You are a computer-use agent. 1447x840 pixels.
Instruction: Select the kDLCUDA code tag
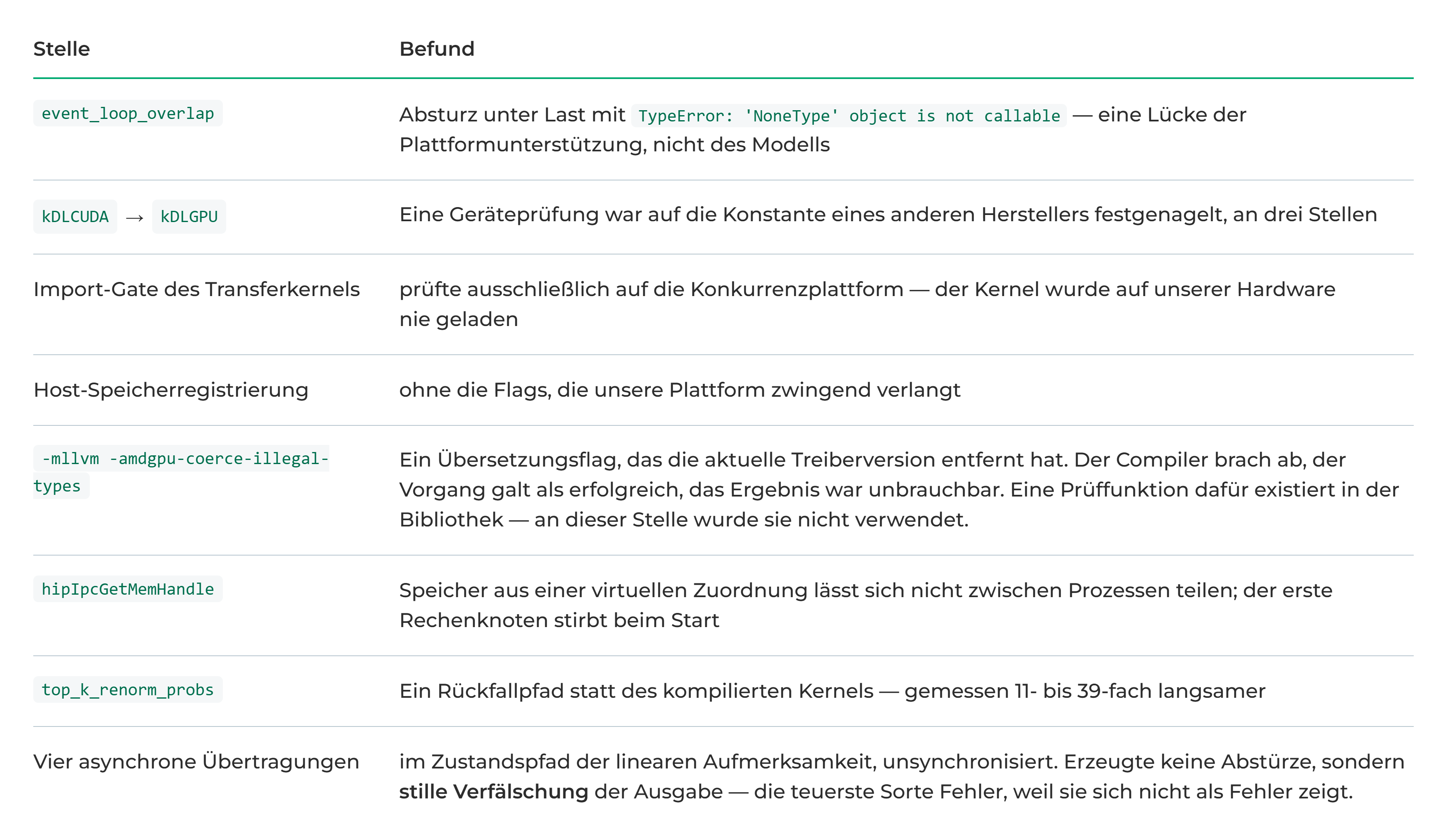75,217
